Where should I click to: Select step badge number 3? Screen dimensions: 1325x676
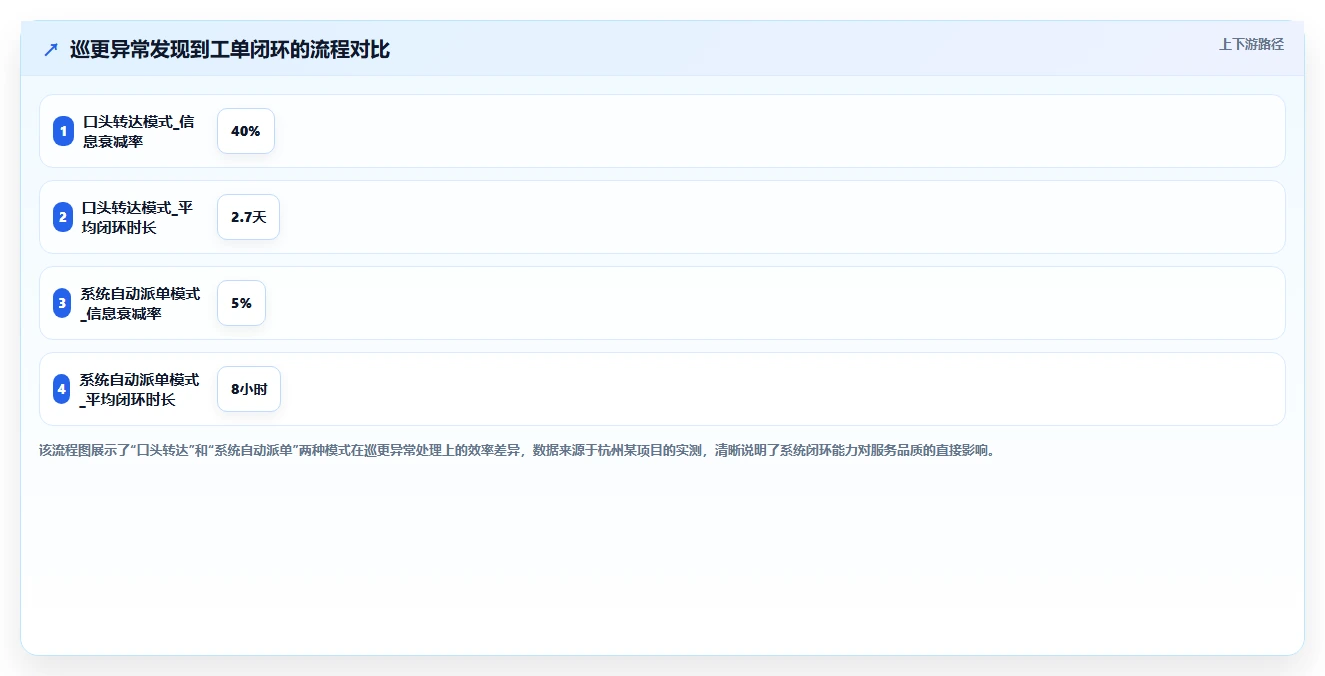click(62, 303)
